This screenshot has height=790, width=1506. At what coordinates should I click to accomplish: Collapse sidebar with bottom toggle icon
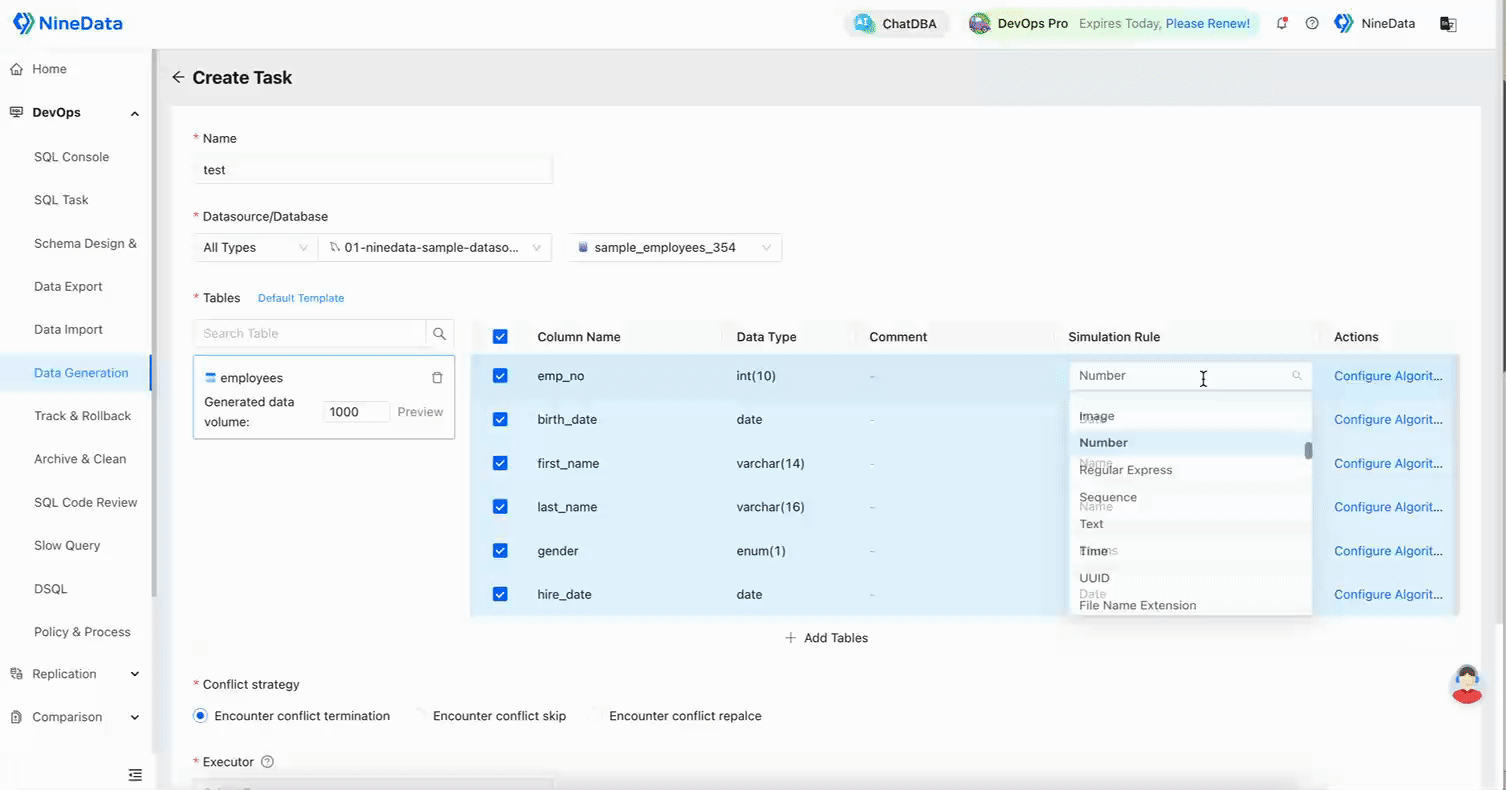[x=135, y=775]
